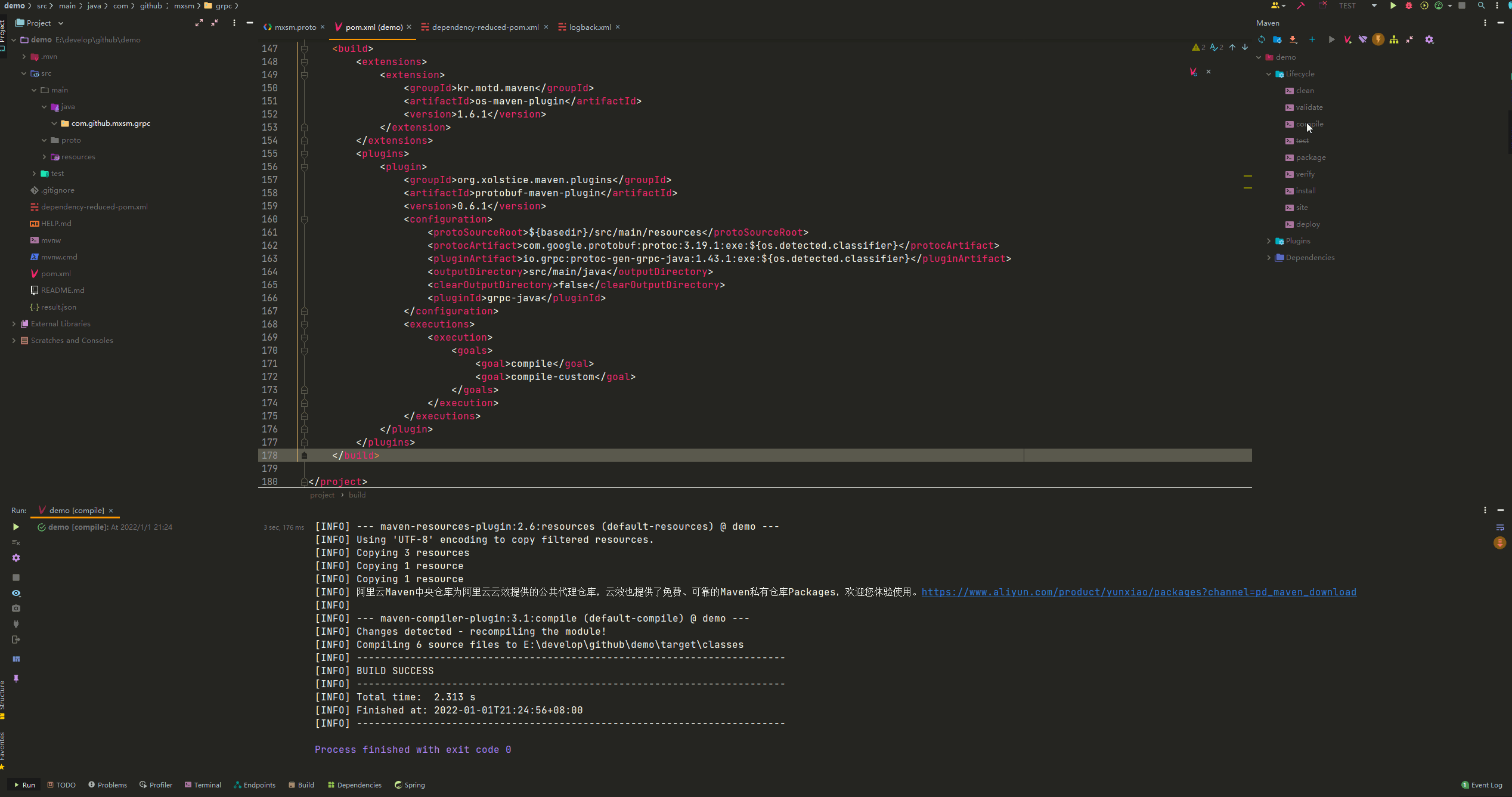Reload all Maven projects icon
The width and height of the screenshot is (1512, 797).
tap(1262, 39)
